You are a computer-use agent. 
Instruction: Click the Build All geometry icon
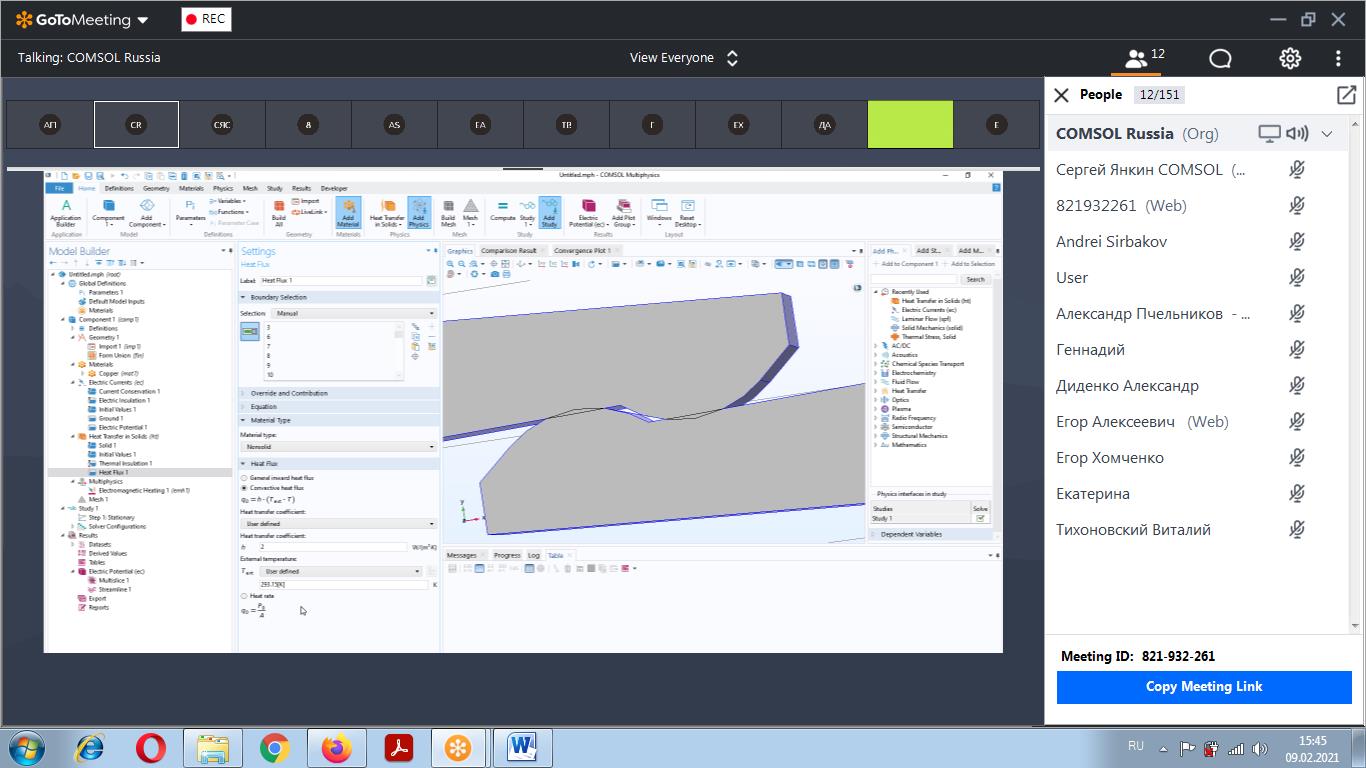(x=278, y=212)
